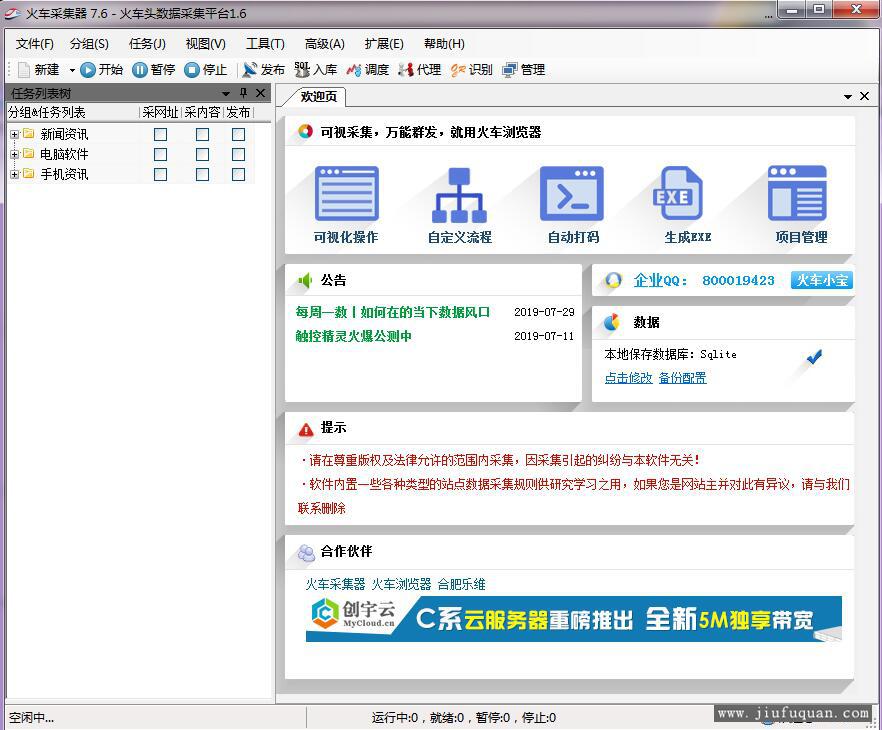Pin the 任务列表树 panel
882x730 pixels.
coord(244,93)
